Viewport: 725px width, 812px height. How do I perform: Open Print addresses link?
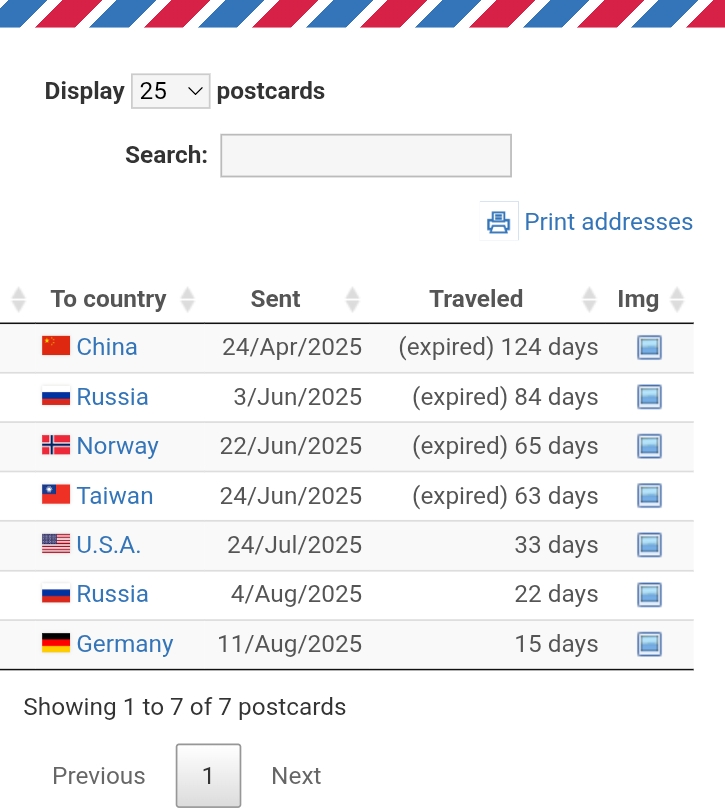[x=608, y=222]
